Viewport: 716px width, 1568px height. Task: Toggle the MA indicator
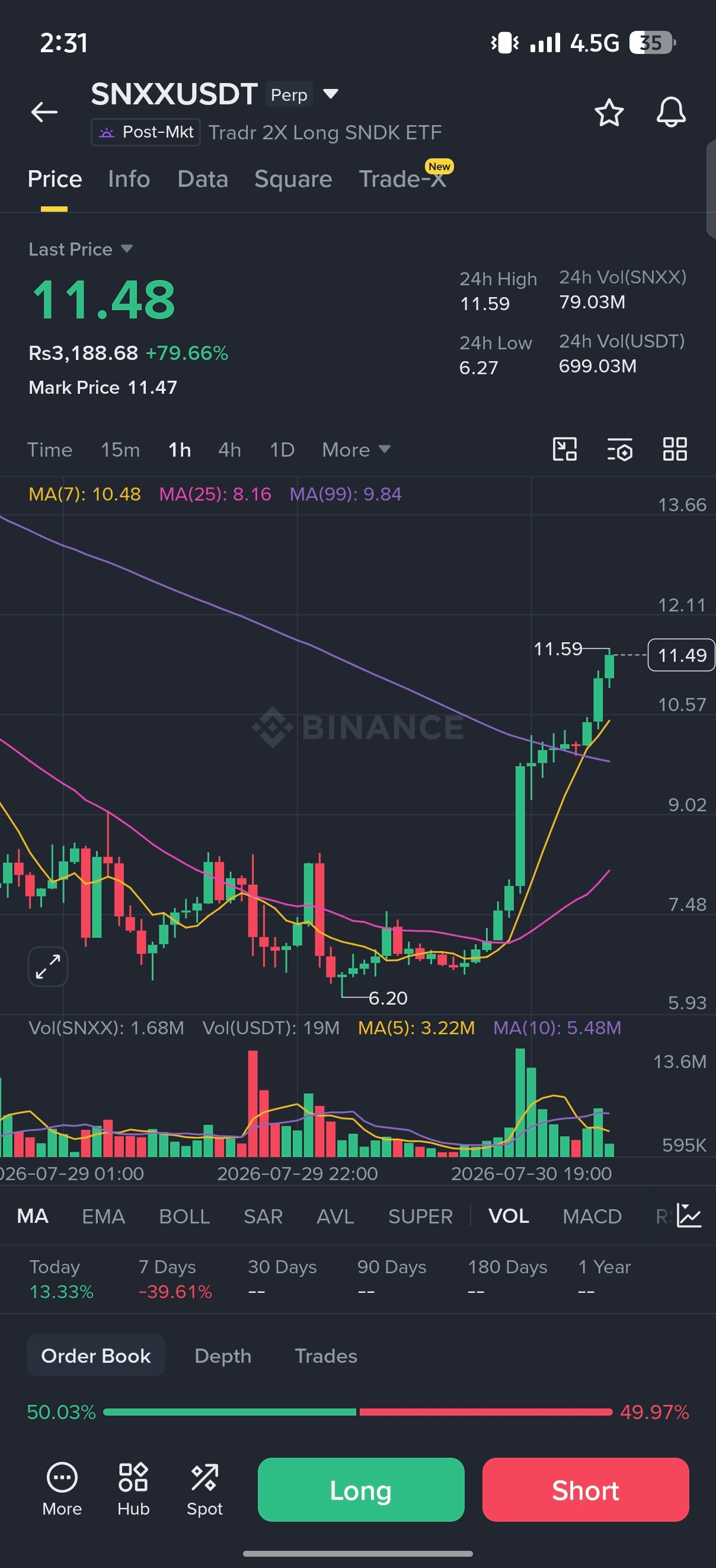[x=33, y=1216]
